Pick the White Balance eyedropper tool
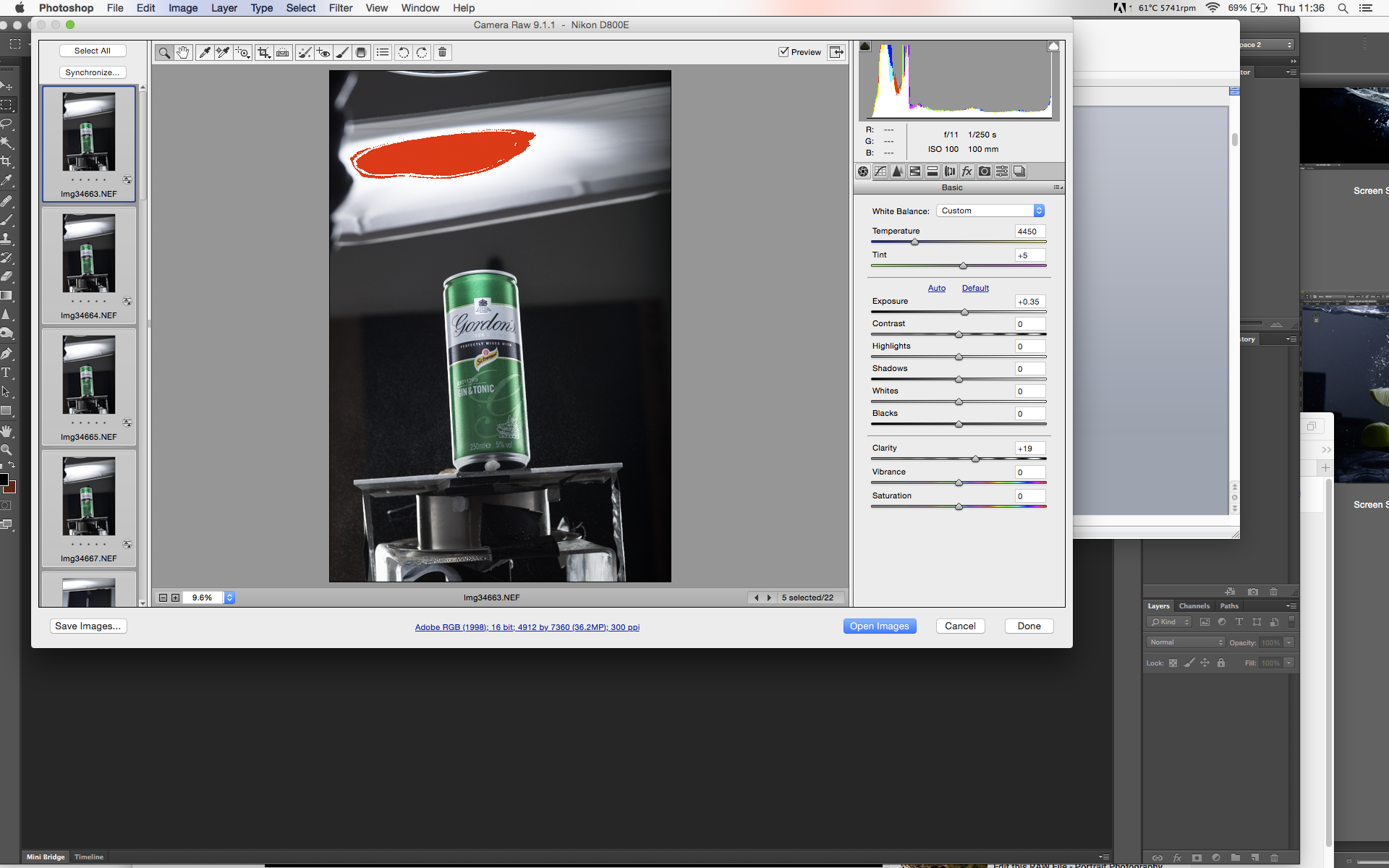The height and width of the screenshot is (868, 1389). [x=205, y=53]
